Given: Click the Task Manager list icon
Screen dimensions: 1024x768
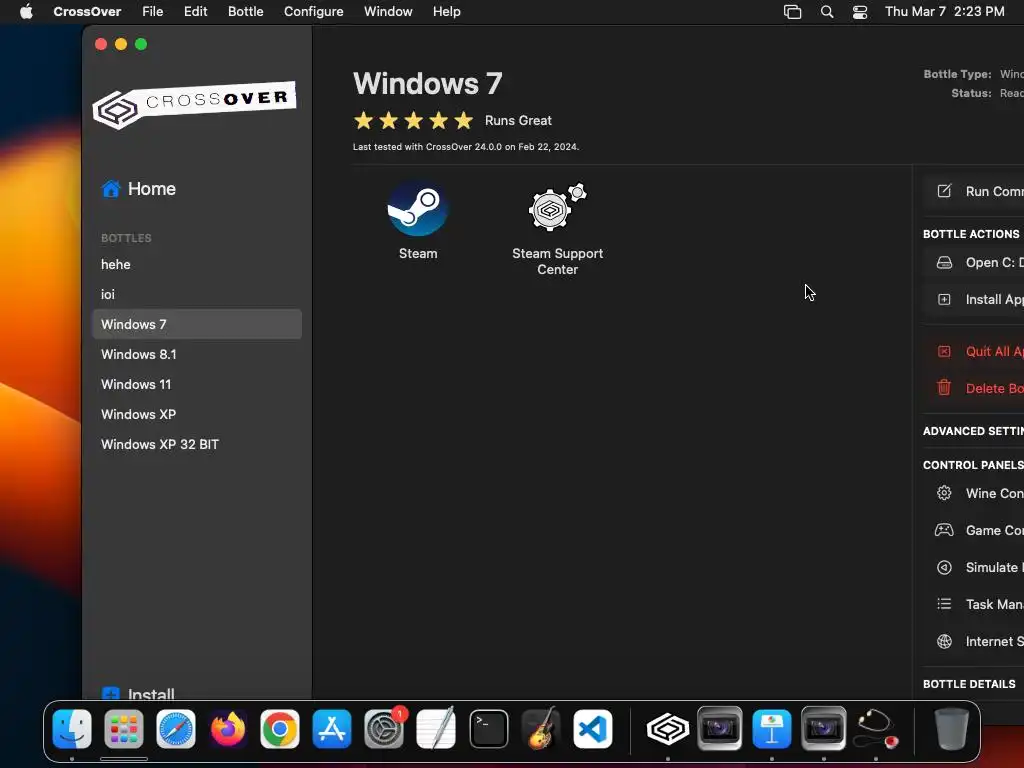Looking at the screenshot, I should coord(944,604).
